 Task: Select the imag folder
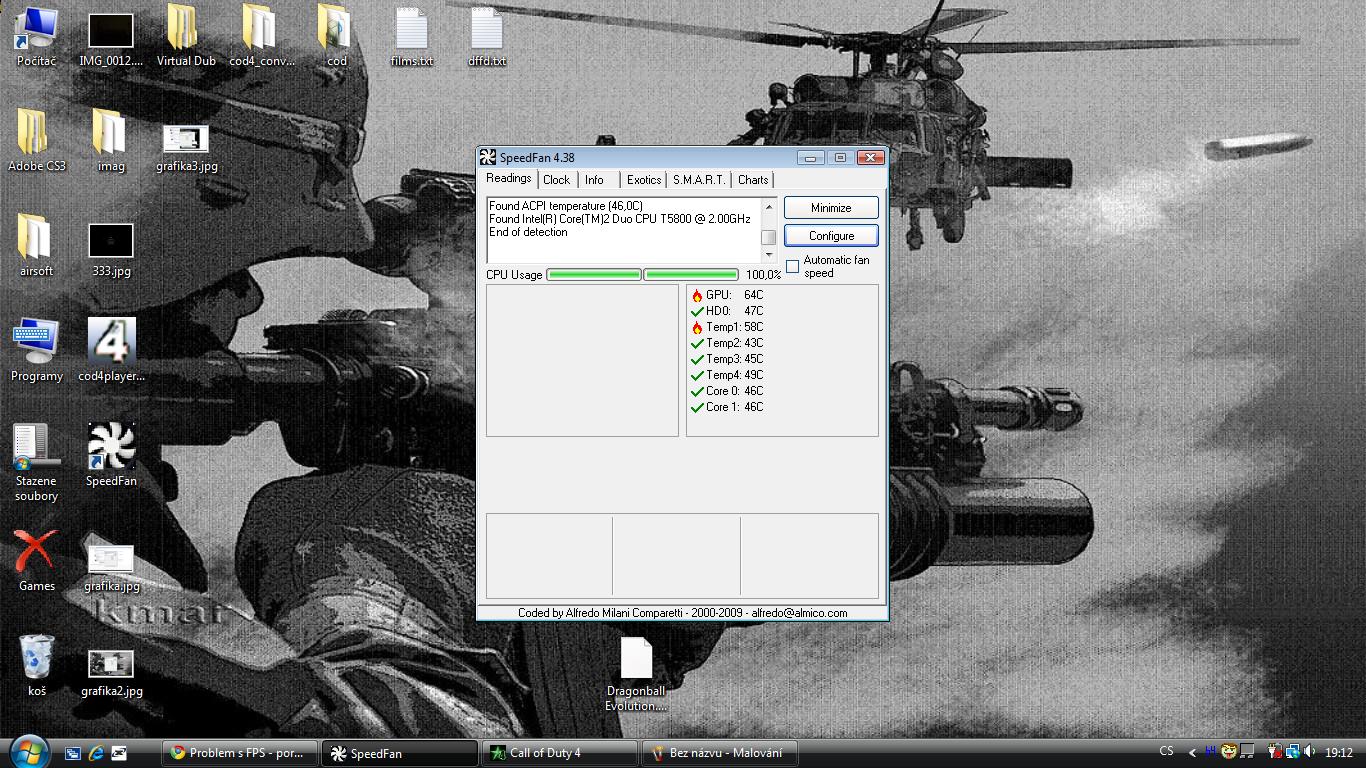click(x=111, y=141)
